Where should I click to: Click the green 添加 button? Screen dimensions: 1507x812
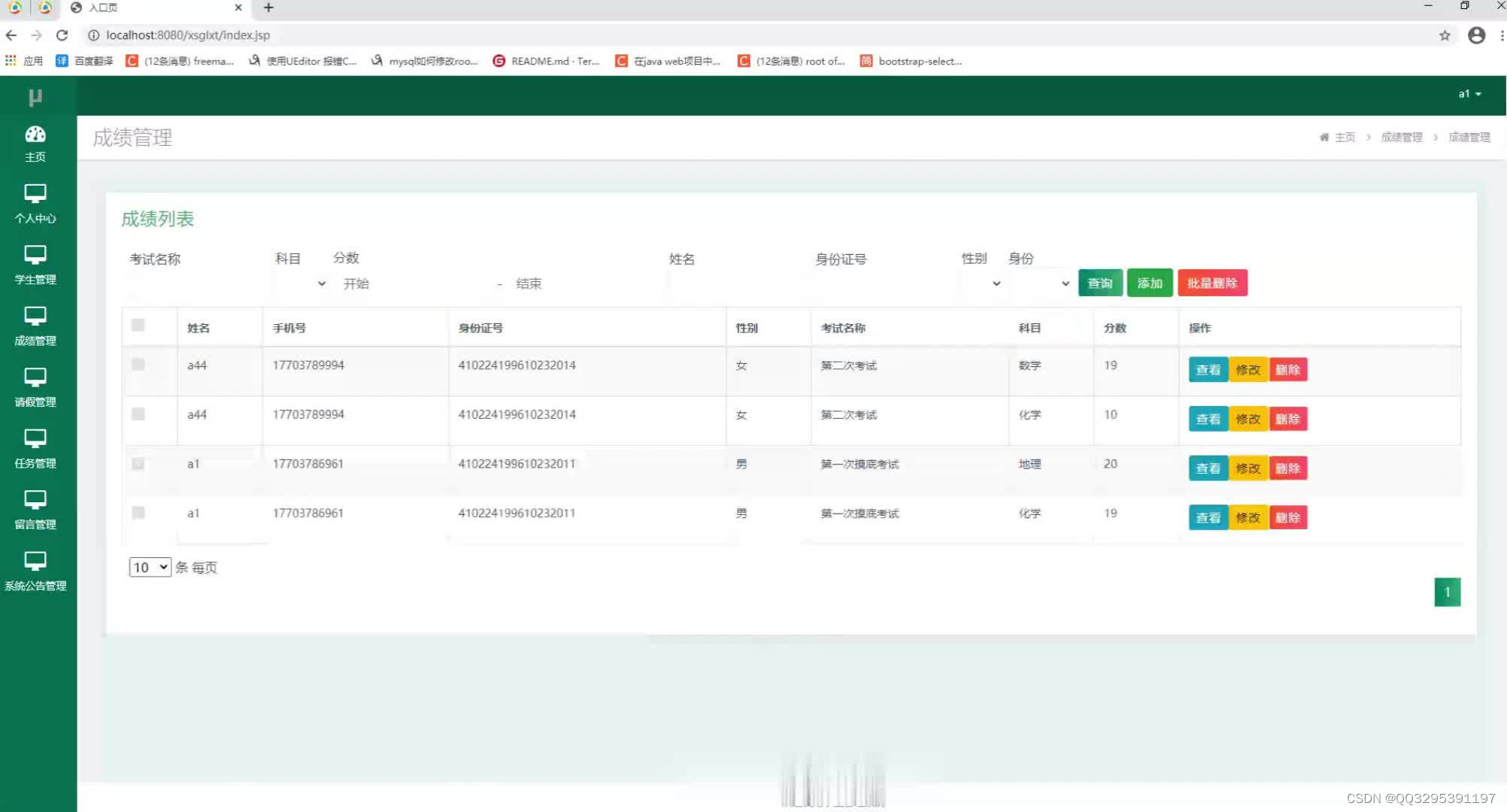point(1150,283)
